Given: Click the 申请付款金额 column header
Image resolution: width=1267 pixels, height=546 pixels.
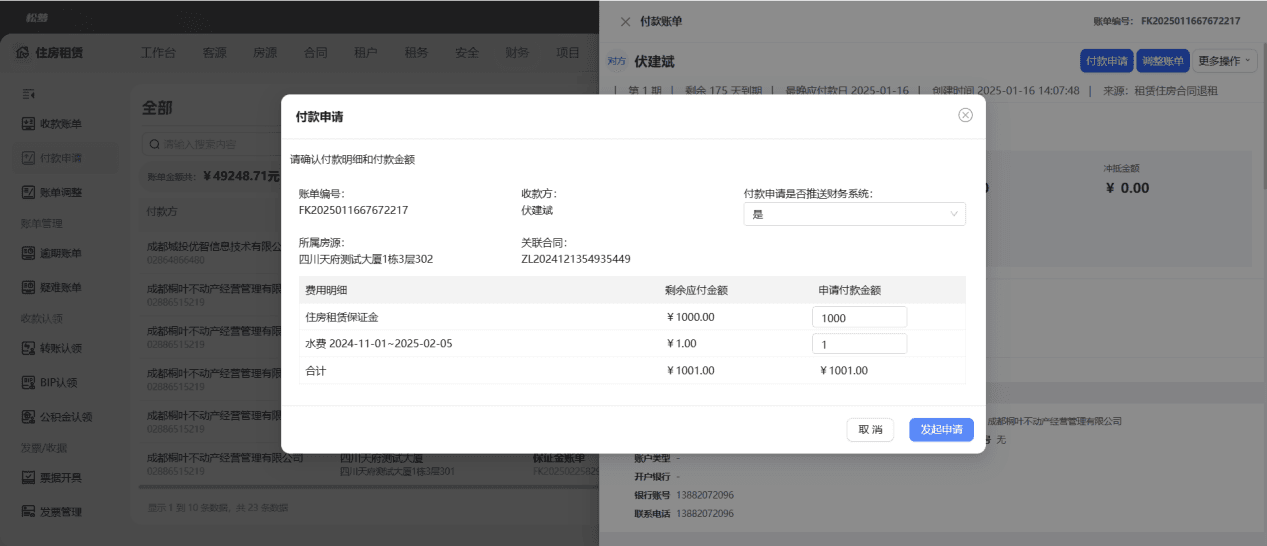Looking at the screenshot, I should pyautogui.click(x=850, y=290).
